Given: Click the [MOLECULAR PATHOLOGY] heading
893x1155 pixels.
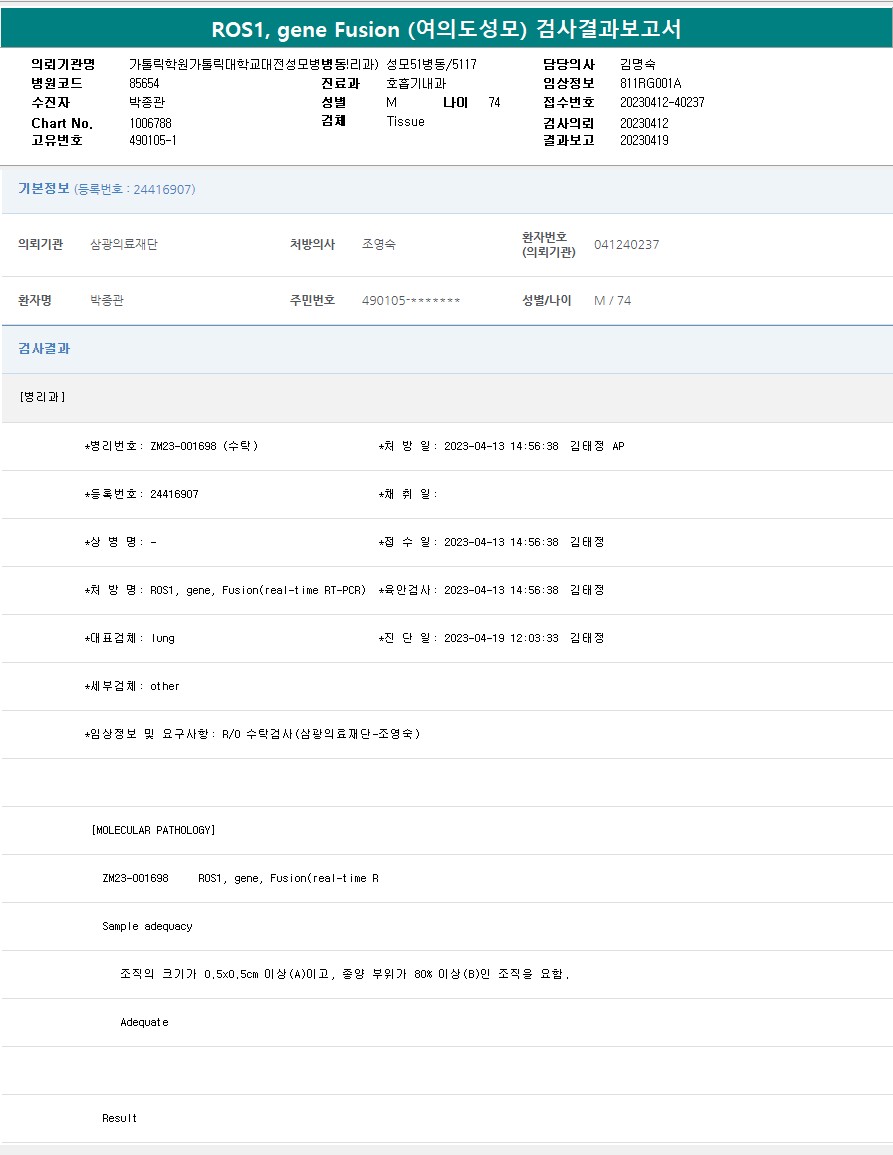Looking at the screenshot, I should point(153,830).
